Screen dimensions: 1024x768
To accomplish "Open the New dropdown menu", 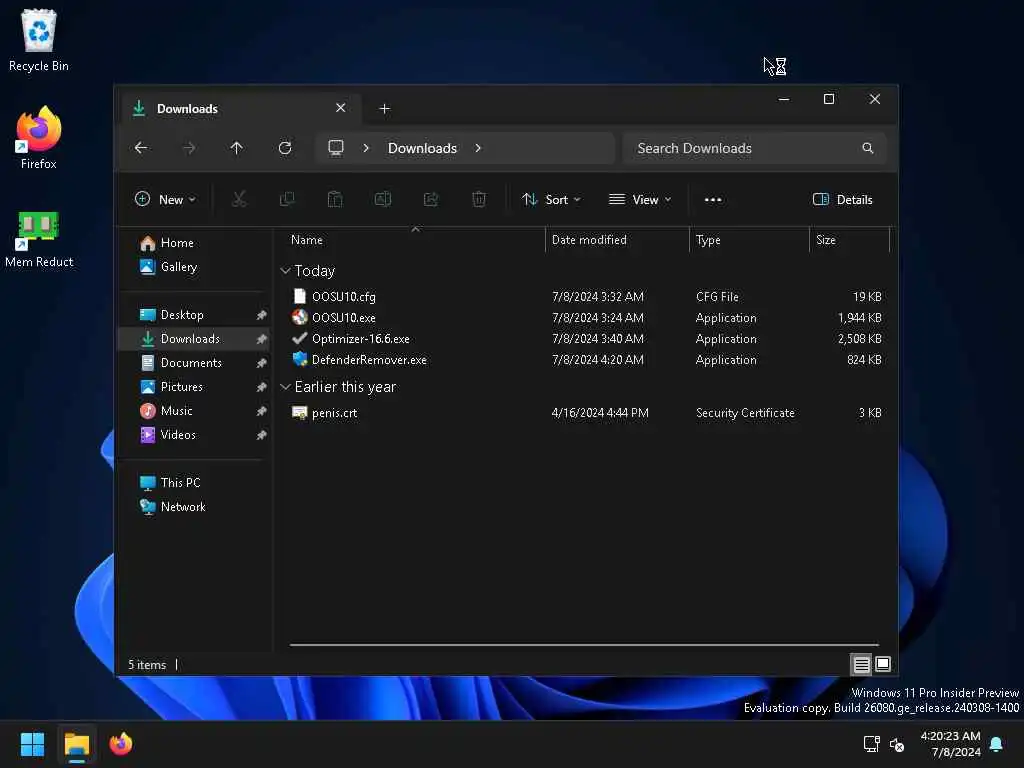I will (x=165, y=199).
